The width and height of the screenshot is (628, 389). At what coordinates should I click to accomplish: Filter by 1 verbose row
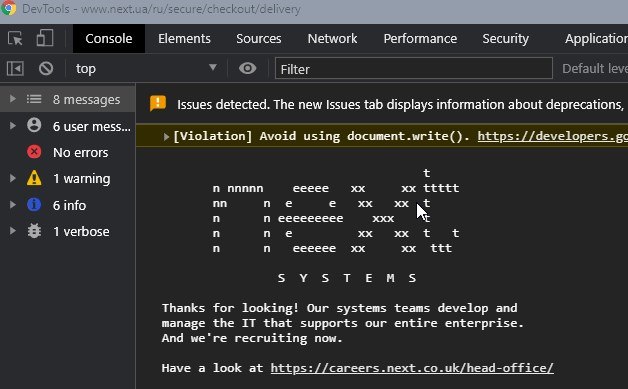67,232
